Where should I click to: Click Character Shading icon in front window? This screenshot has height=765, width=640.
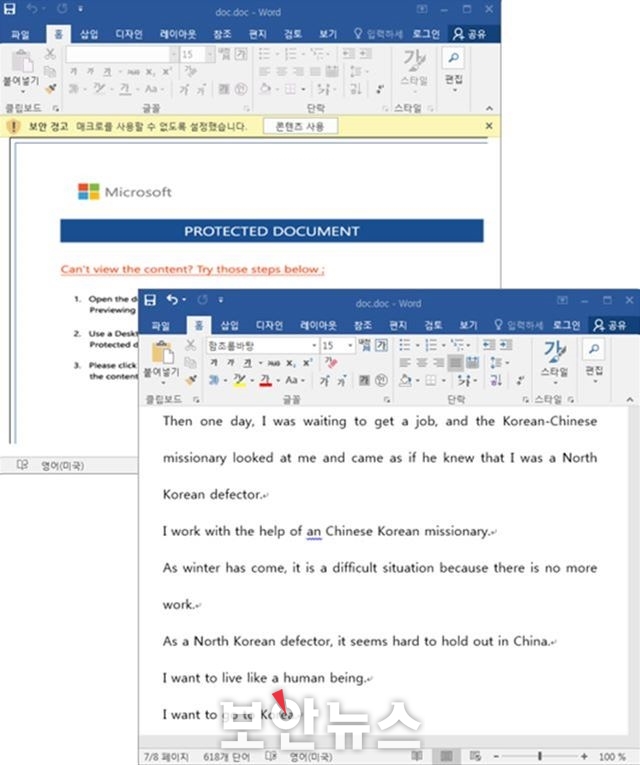364,380
